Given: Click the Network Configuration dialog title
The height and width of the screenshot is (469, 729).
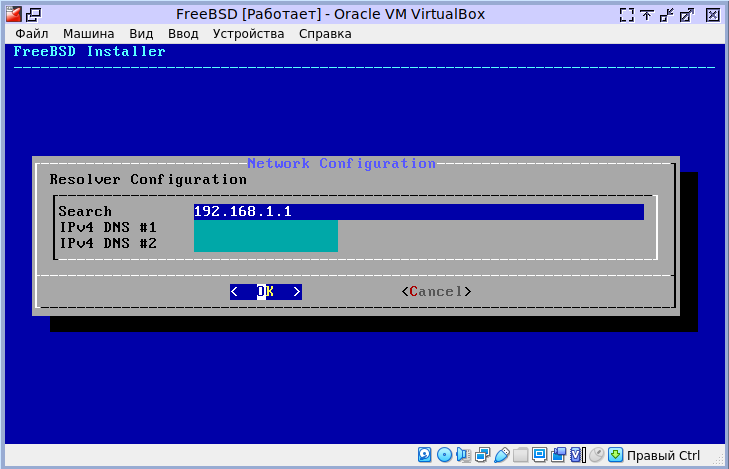Looking at the screenshot, I should pyautogui.click(x=341, y=164).
